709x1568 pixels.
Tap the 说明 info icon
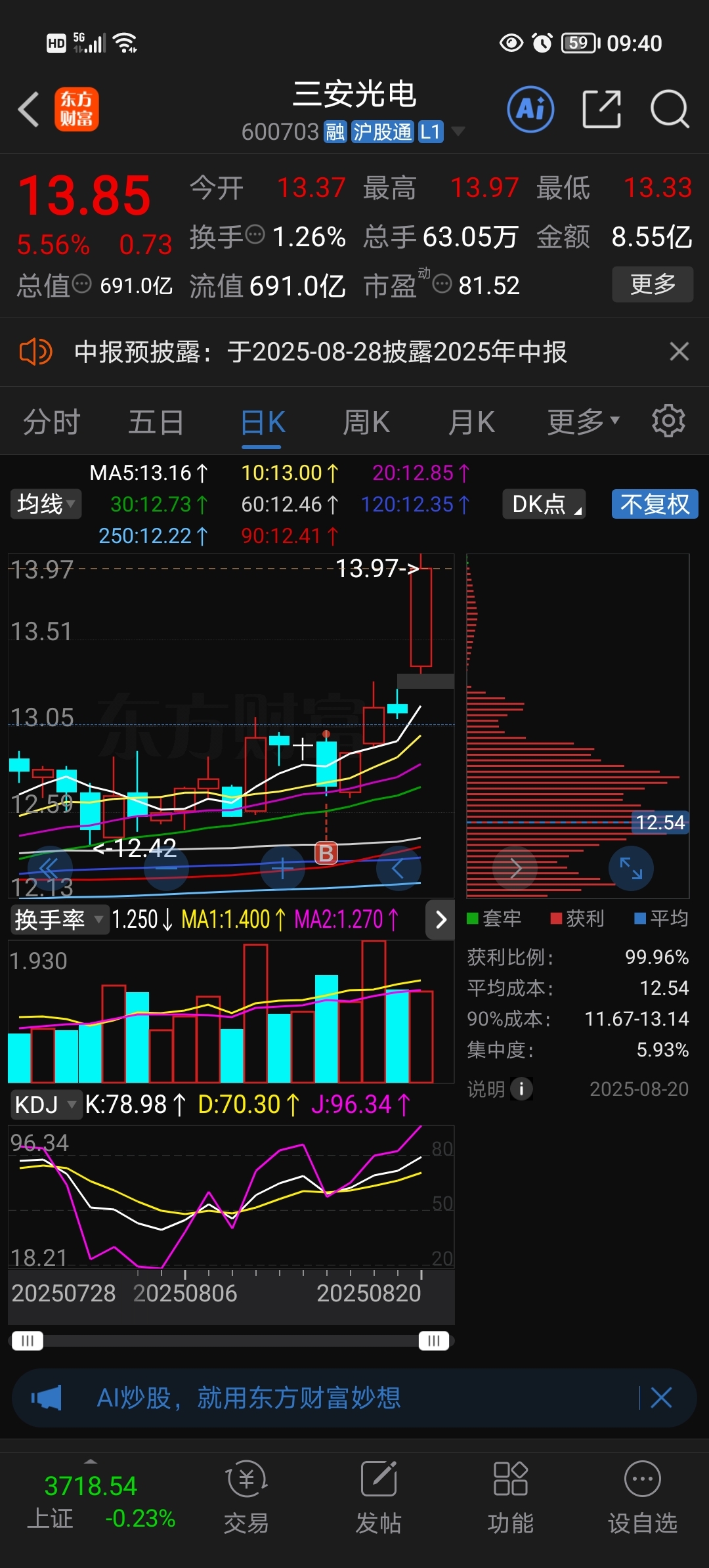click(x=521, y=1089)
